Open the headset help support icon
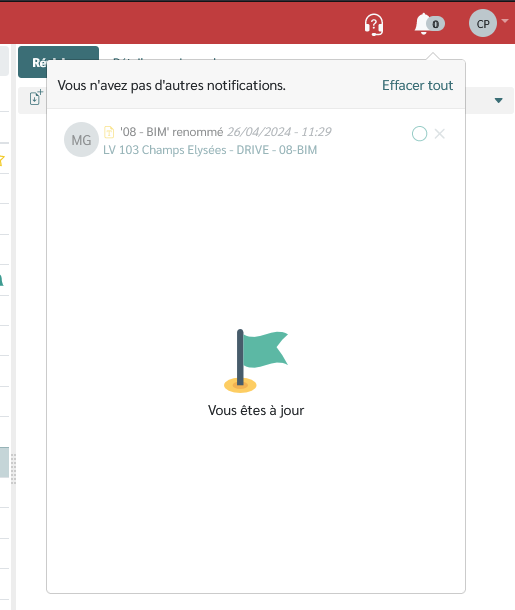This screenshot has height=610, width=515. tap(373, 25)
